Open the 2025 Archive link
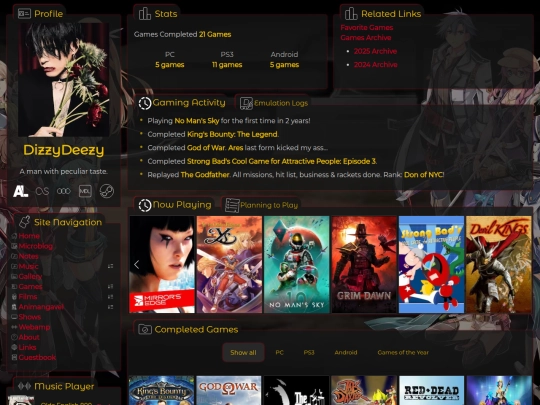This screenshot has height=405, width=540. [x=375, y=51]
